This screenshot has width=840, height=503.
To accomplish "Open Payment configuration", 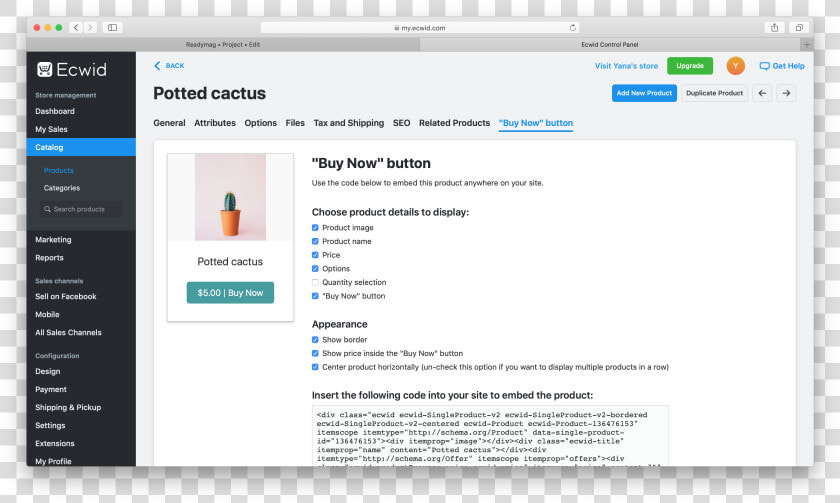I will [51, 389].
